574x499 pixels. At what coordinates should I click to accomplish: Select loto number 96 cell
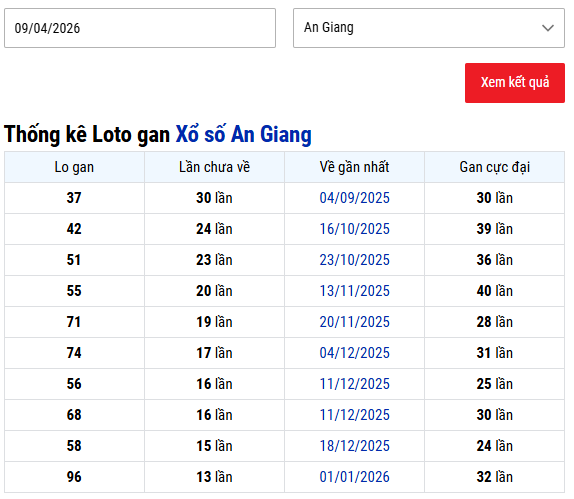[x=74, y=477]
